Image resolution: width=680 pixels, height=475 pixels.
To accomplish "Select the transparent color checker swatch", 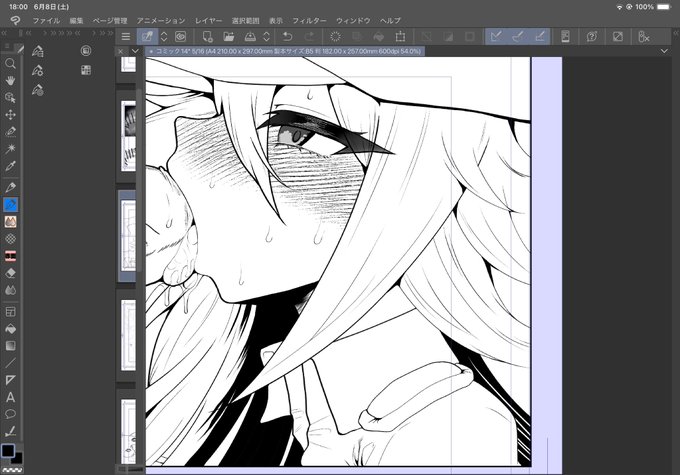I will [12, 470].
